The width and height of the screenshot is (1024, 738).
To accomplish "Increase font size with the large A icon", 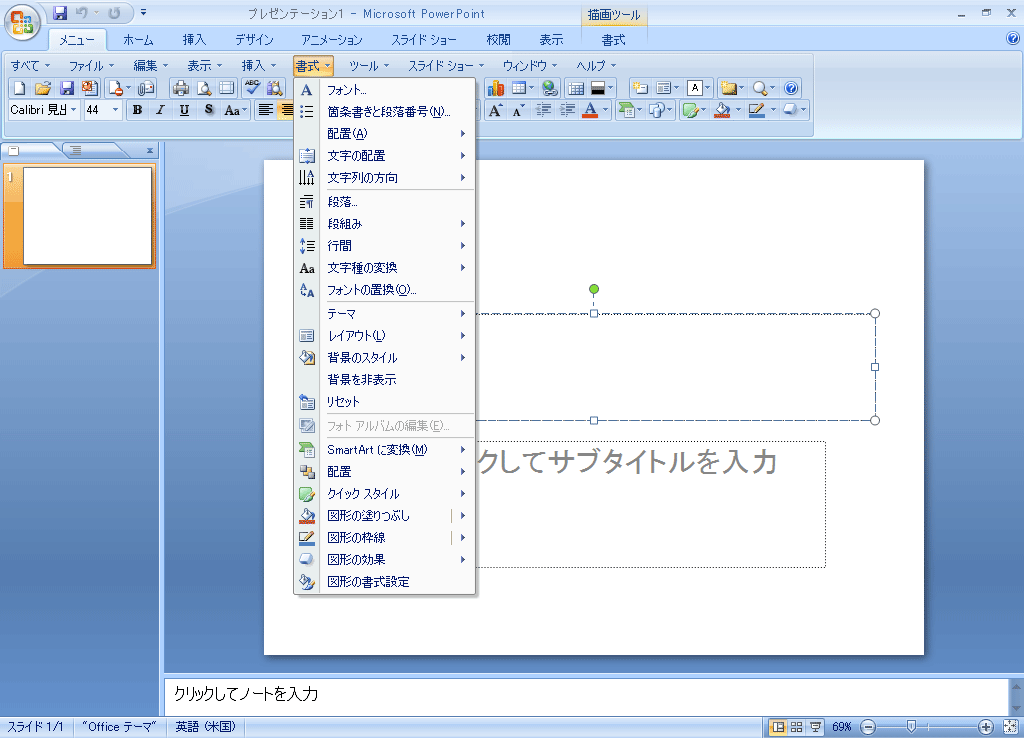I will [x=496, y=110].
